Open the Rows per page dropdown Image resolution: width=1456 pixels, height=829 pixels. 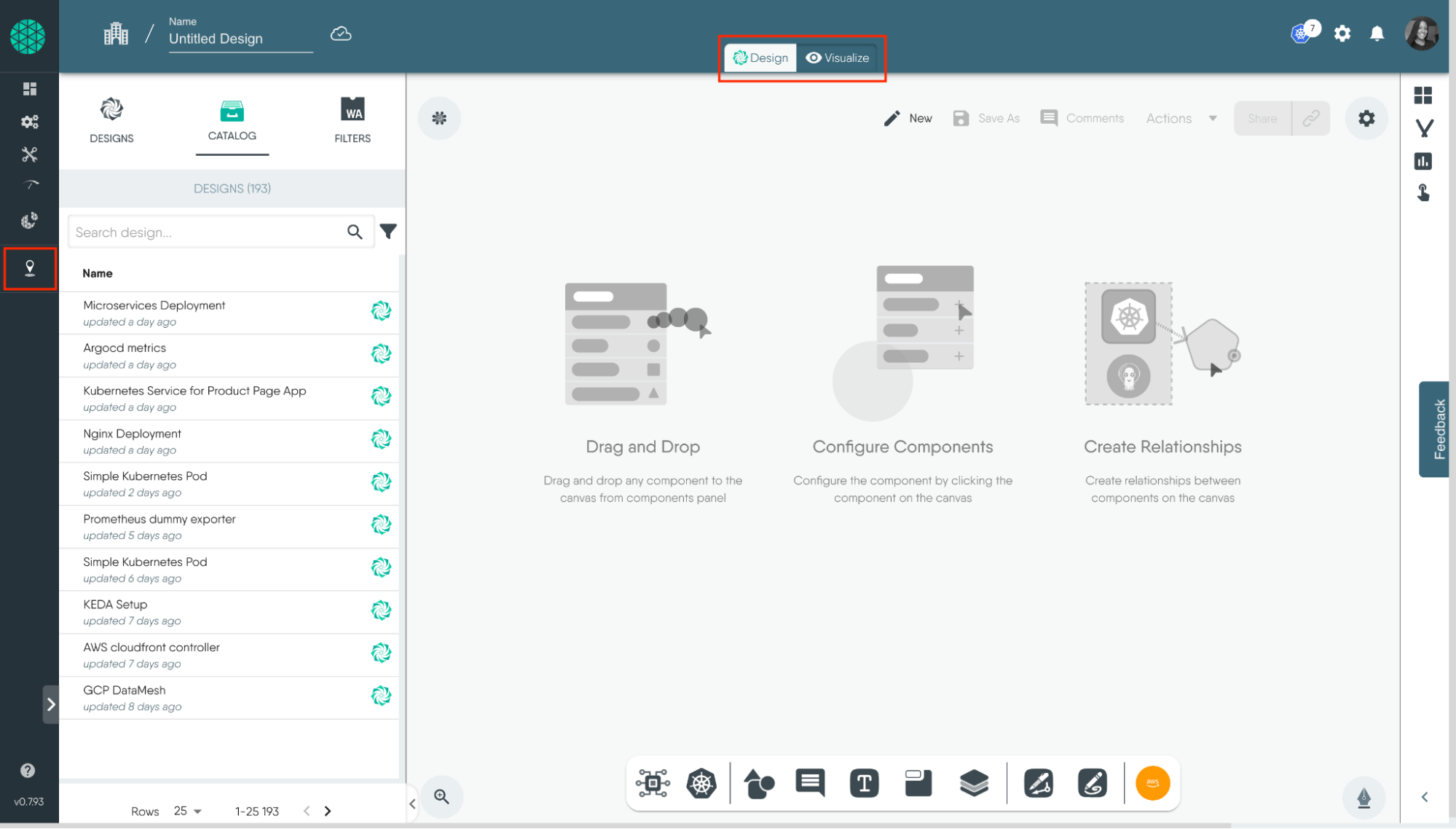[188, 811]
